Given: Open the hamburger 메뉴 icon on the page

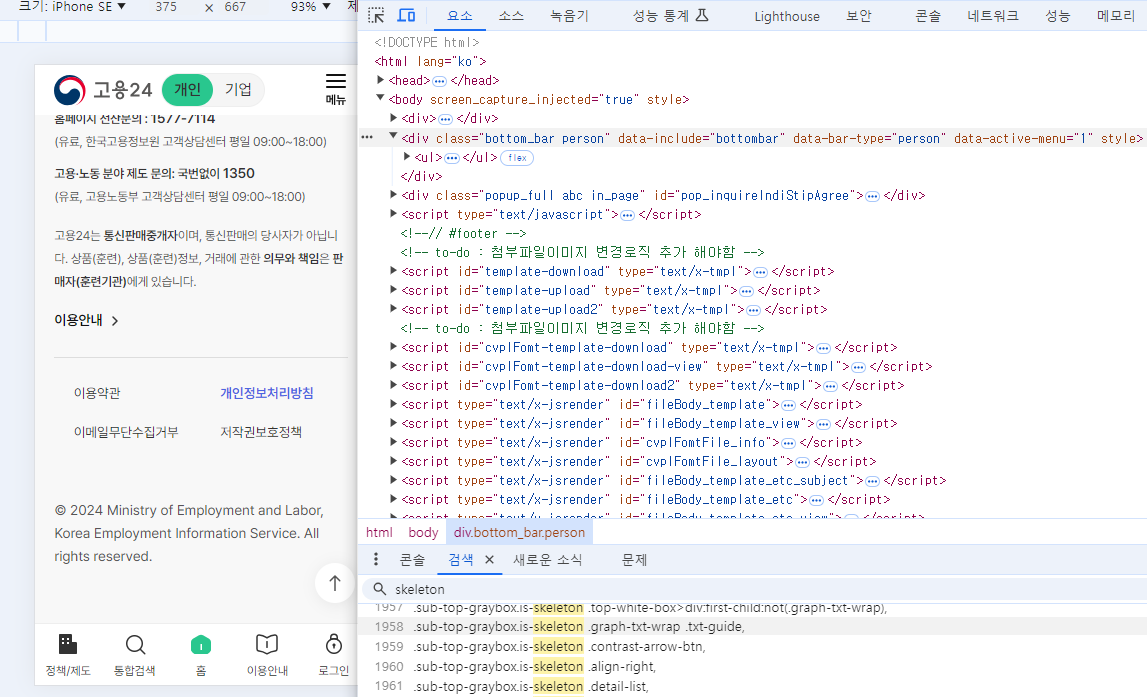Looking at the screenshot, I should 336,89.
